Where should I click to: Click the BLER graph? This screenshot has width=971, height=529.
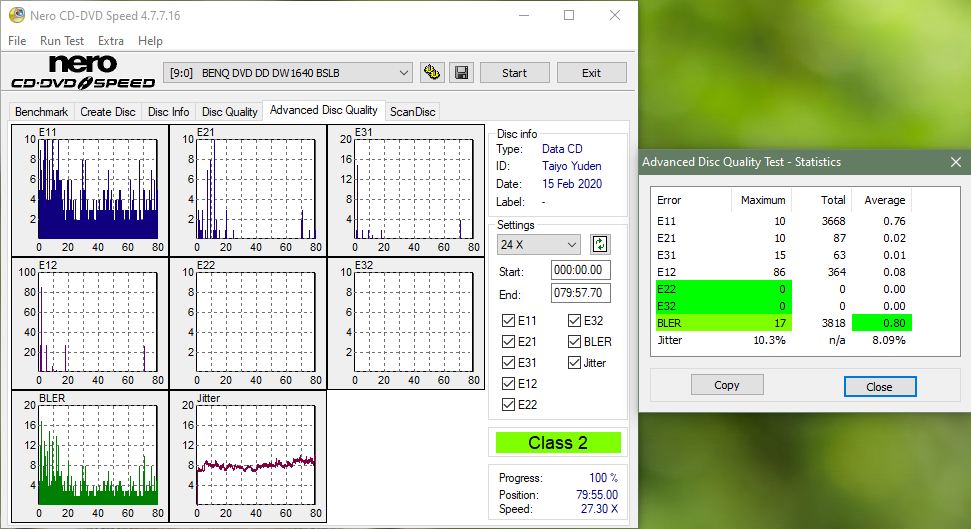coord(90,457)
